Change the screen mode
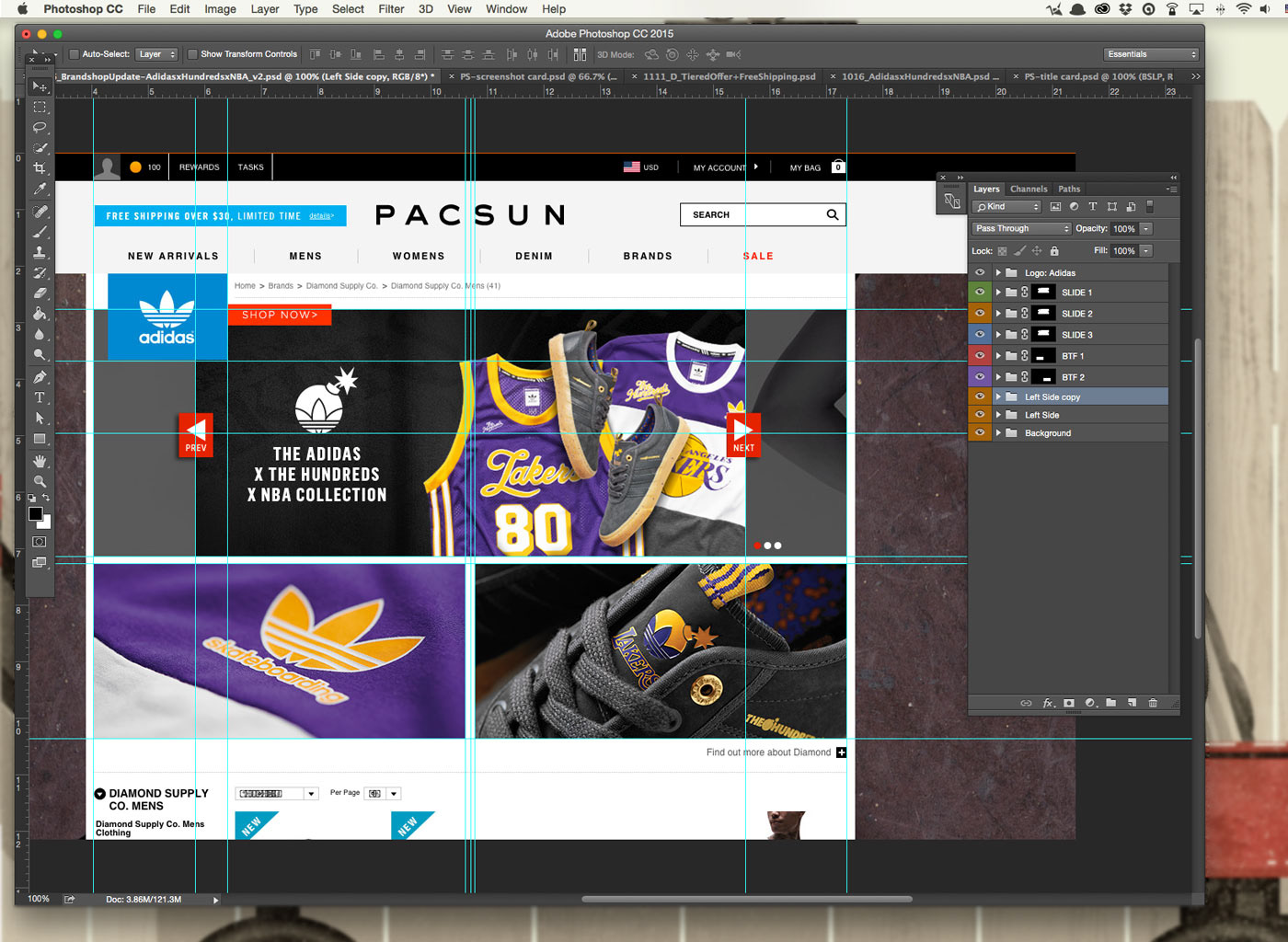Image resolution: width=1288 pixels, height=942 pixels. (x=40, y=562)
